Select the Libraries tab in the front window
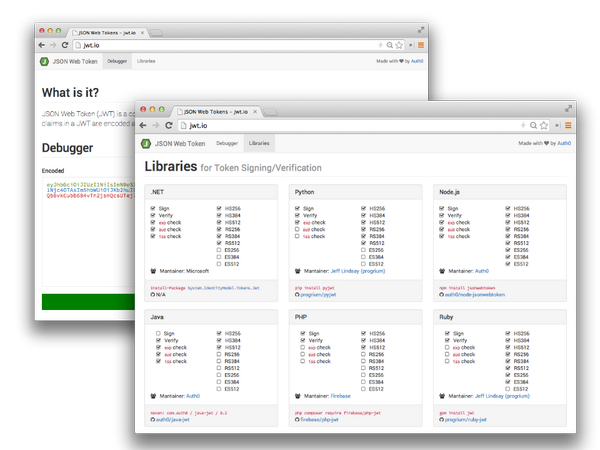Screen dimensions: 600x450 [259, 143]
